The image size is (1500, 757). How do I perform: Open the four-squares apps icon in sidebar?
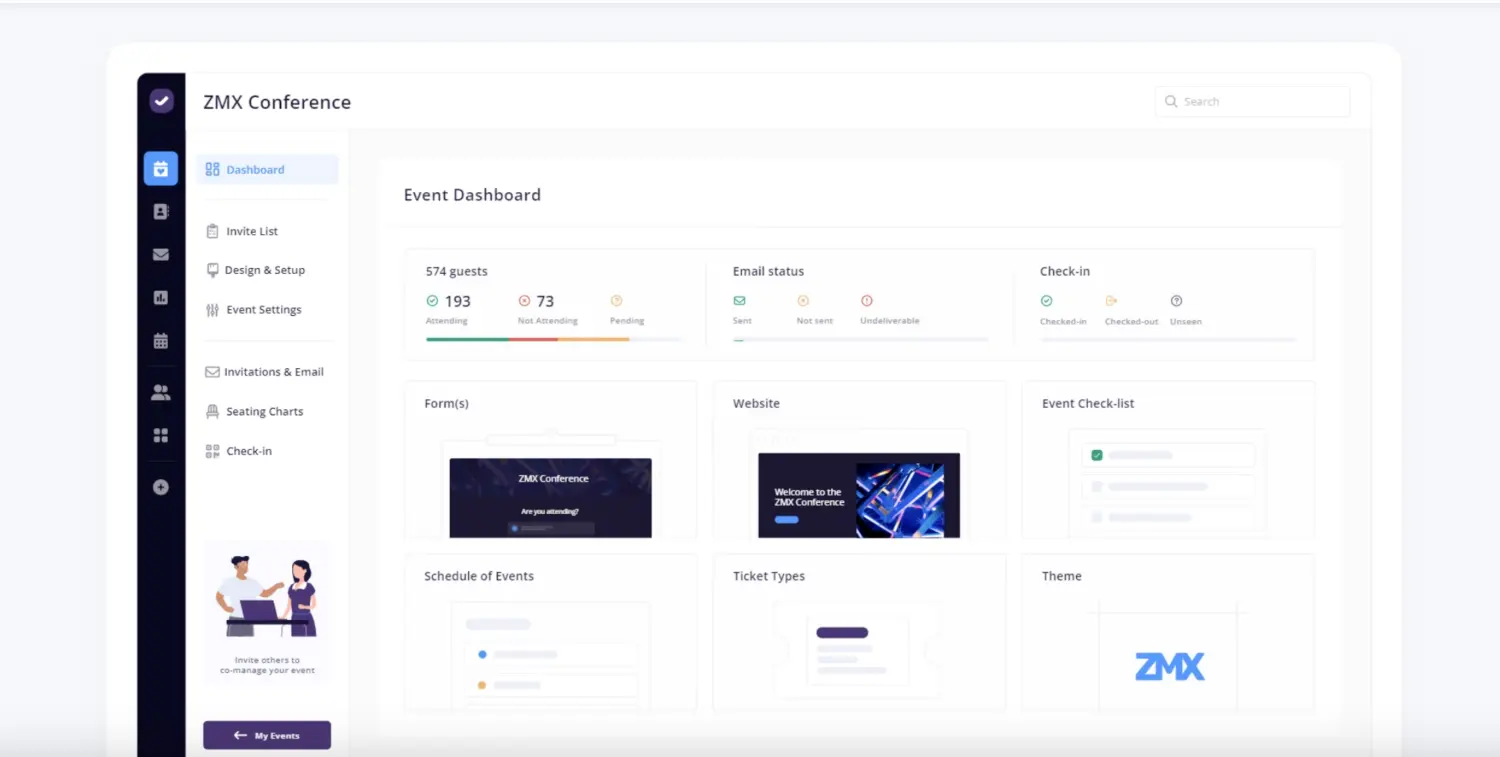(161, 436)
